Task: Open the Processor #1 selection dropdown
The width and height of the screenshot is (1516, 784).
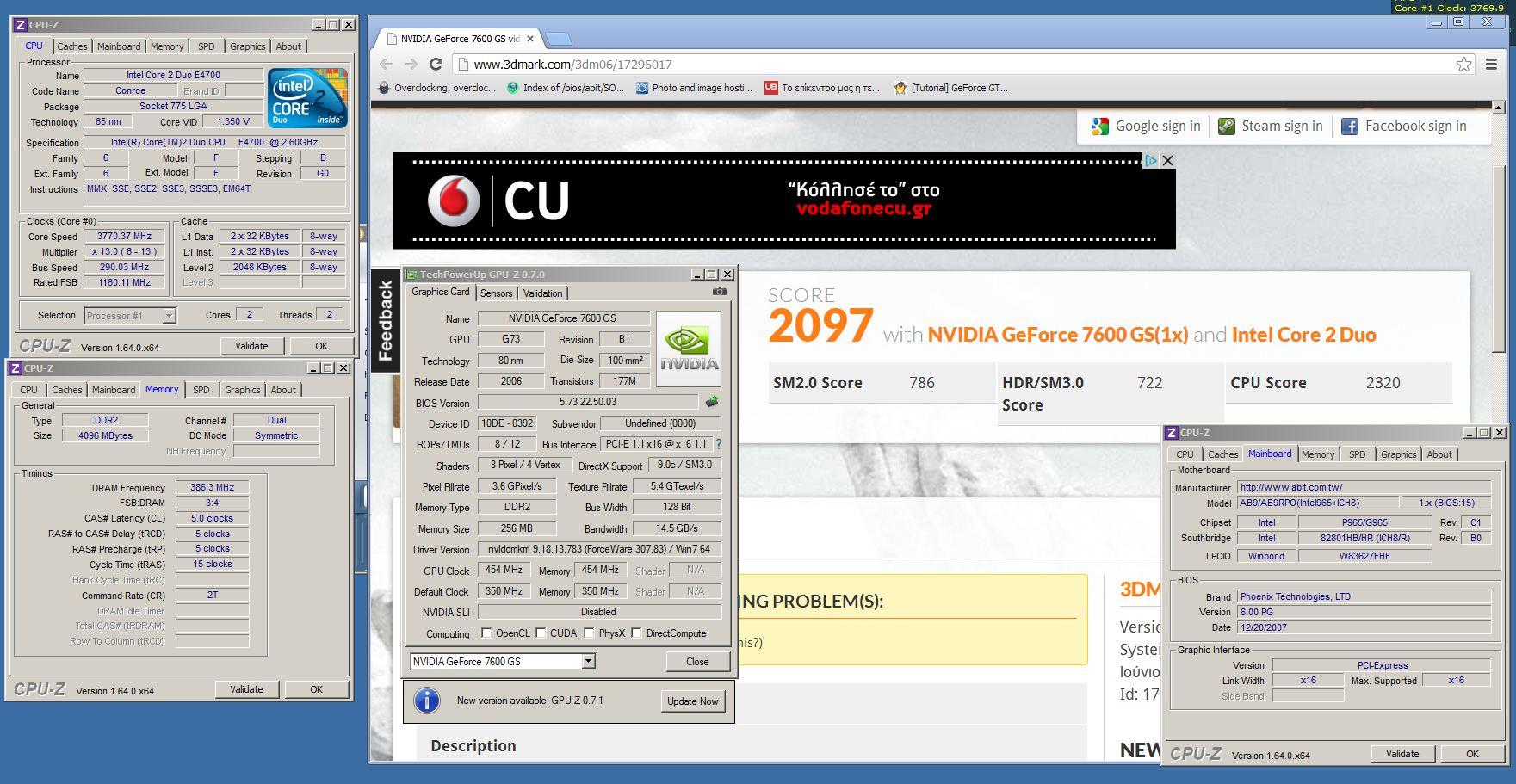Action: (169, 316)
